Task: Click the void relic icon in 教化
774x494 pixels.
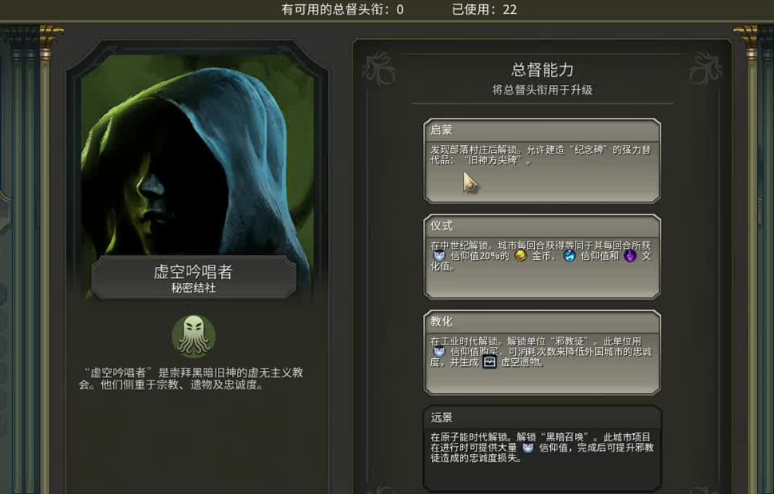Action: coord(489,362)
